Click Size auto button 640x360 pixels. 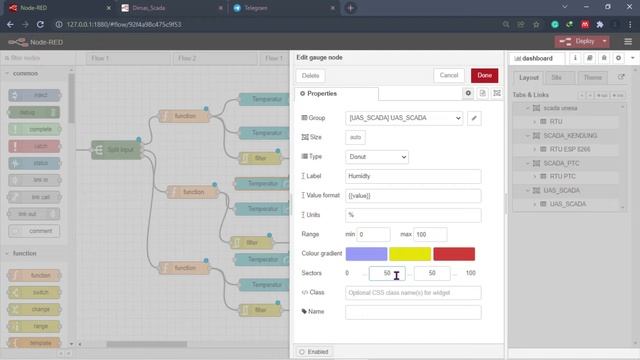[x=356, y=137]
